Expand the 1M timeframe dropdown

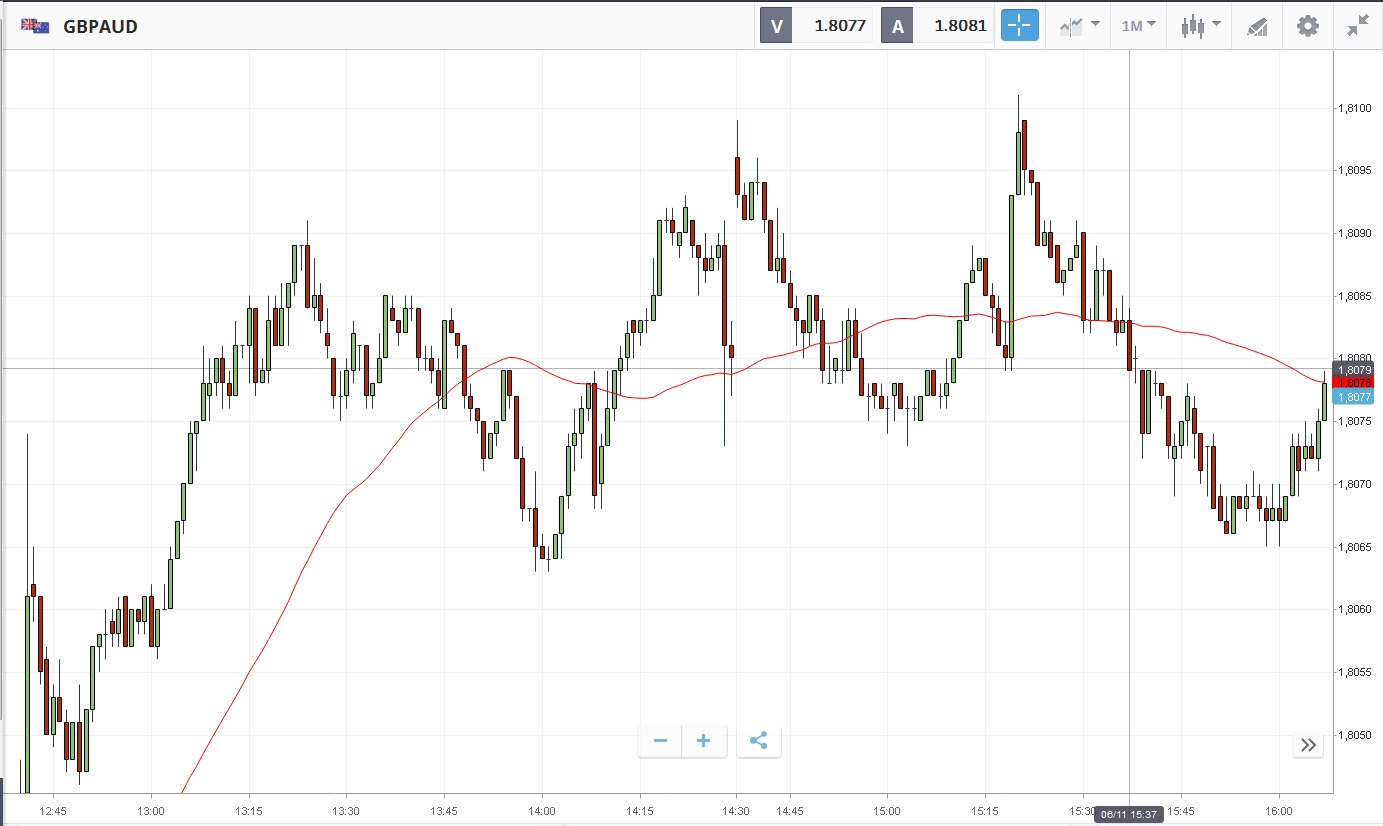[x=1139, y=26]
